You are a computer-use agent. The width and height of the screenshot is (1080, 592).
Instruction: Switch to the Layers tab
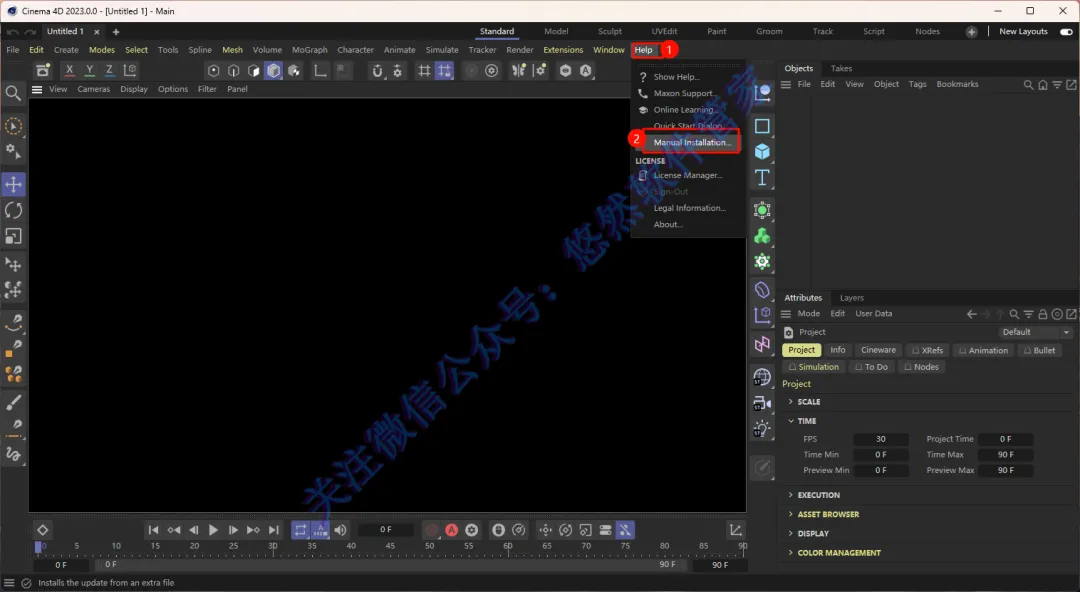pyautogui.click(x=852, y=298)
